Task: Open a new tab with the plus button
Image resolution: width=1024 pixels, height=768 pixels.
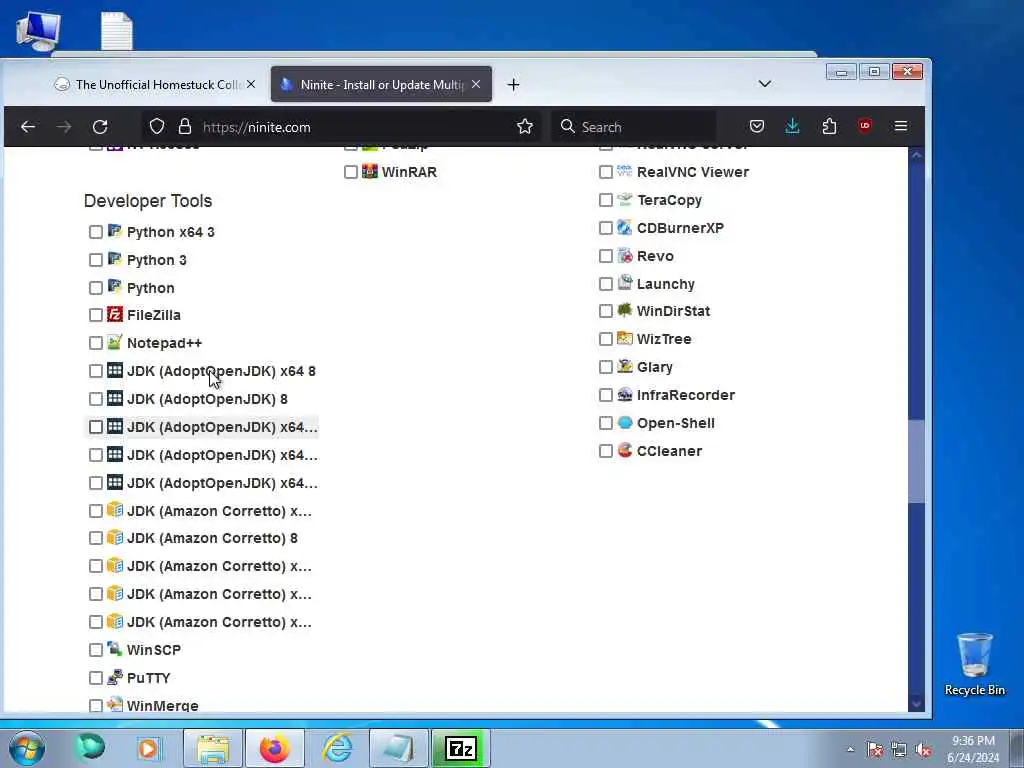Action: point(513,84)
